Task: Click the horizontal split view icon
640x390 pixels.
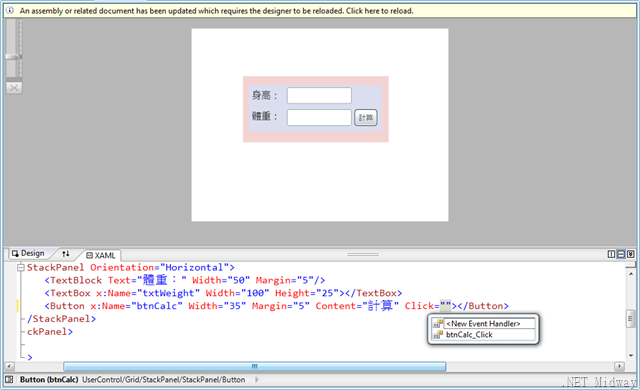Action: click(x=621, y=254)
